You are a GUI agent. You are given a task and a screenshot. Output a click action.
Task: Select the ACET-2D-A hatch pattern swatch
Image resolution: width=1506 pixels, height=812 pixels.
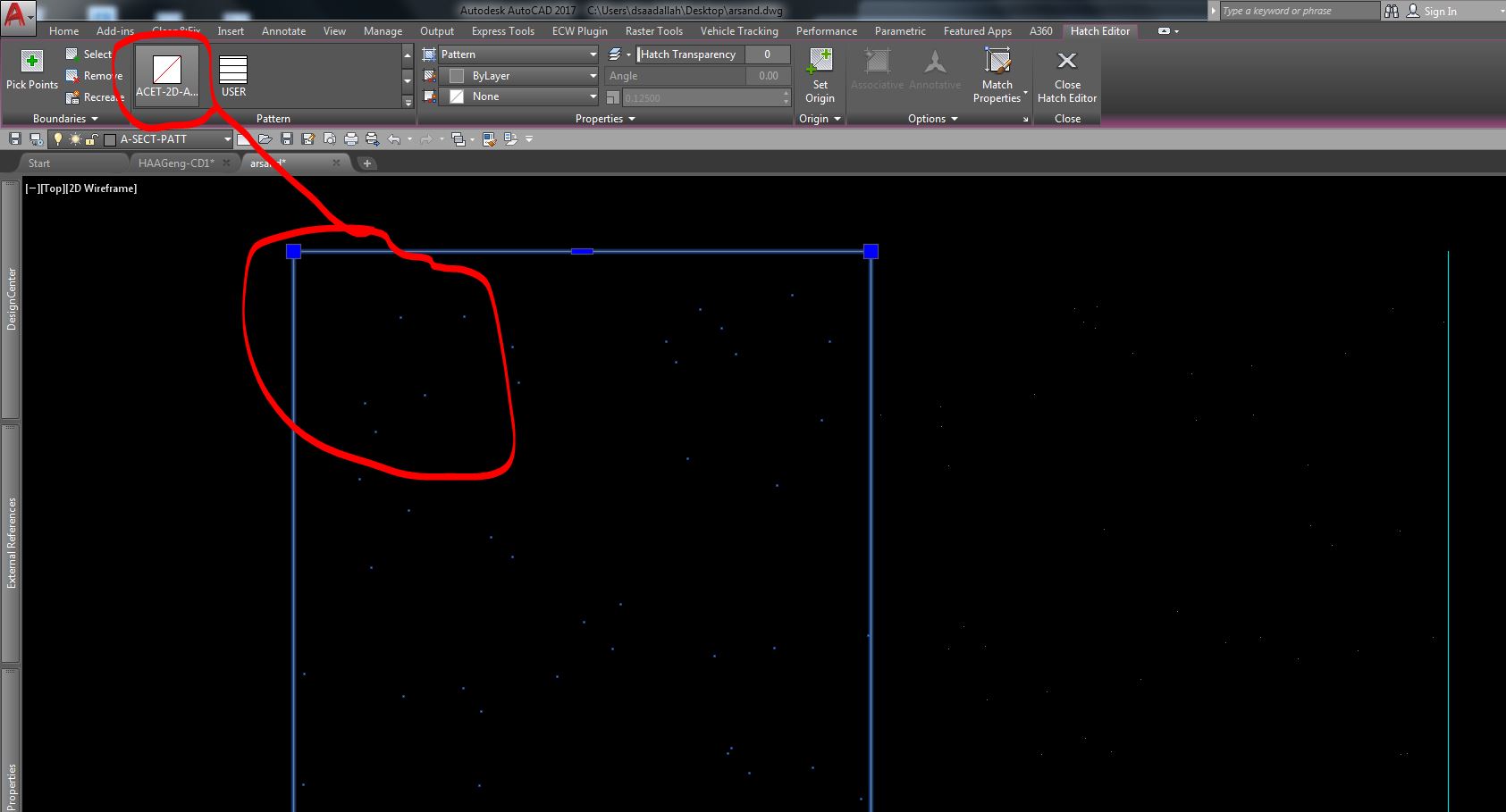click(166, 71)
